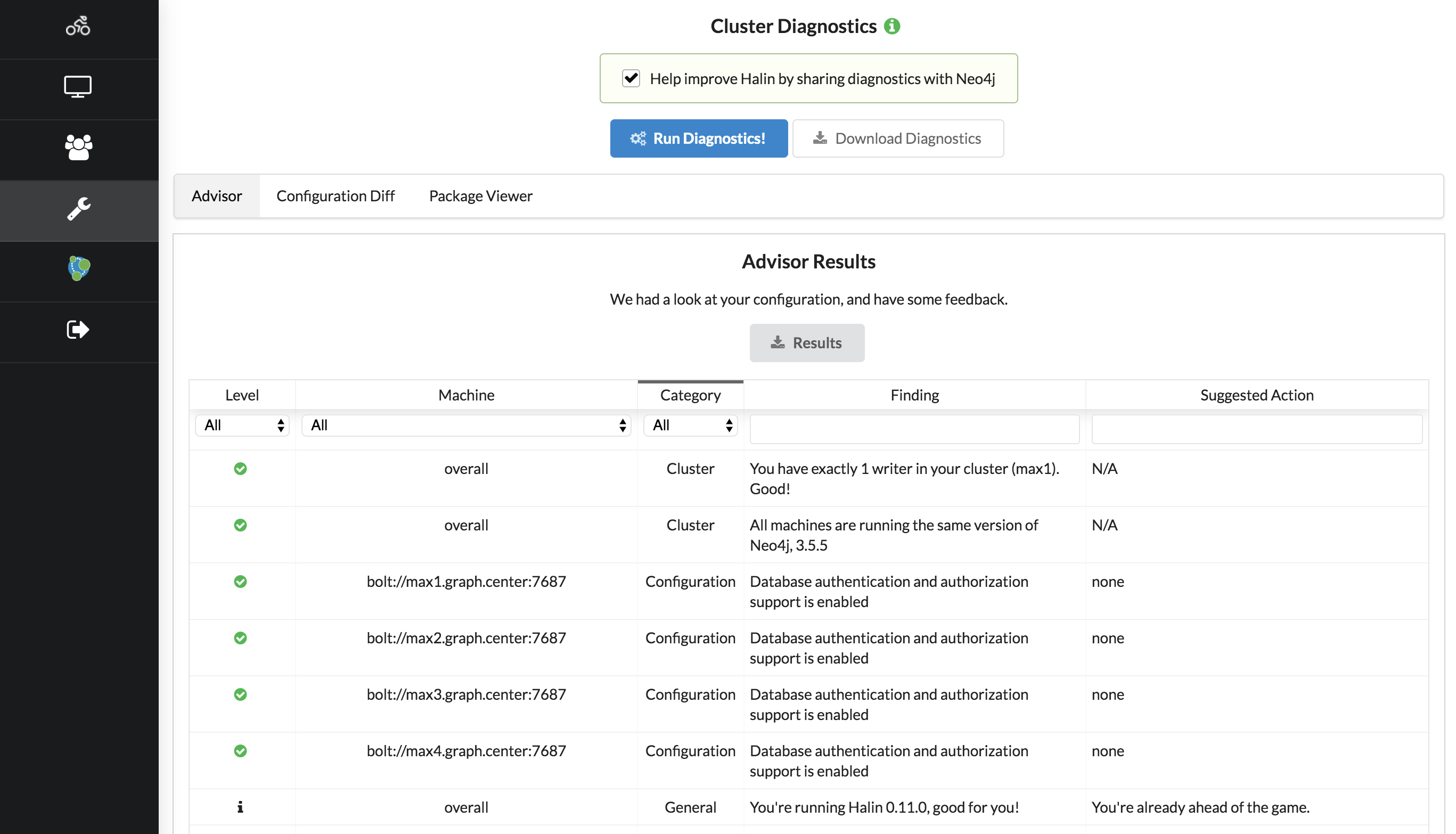The height and width of the screenshot is (834, 1456).
Task: Switch to the Configuration Diff tab
Action: [x=335, y=196]
